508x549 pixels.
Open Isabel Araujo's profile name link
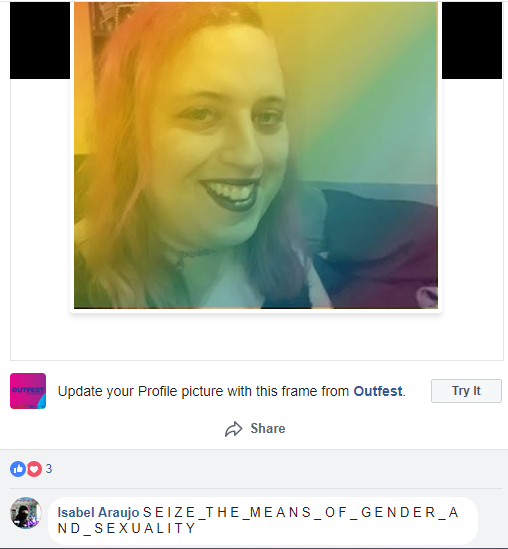click(x=98, y=512)
